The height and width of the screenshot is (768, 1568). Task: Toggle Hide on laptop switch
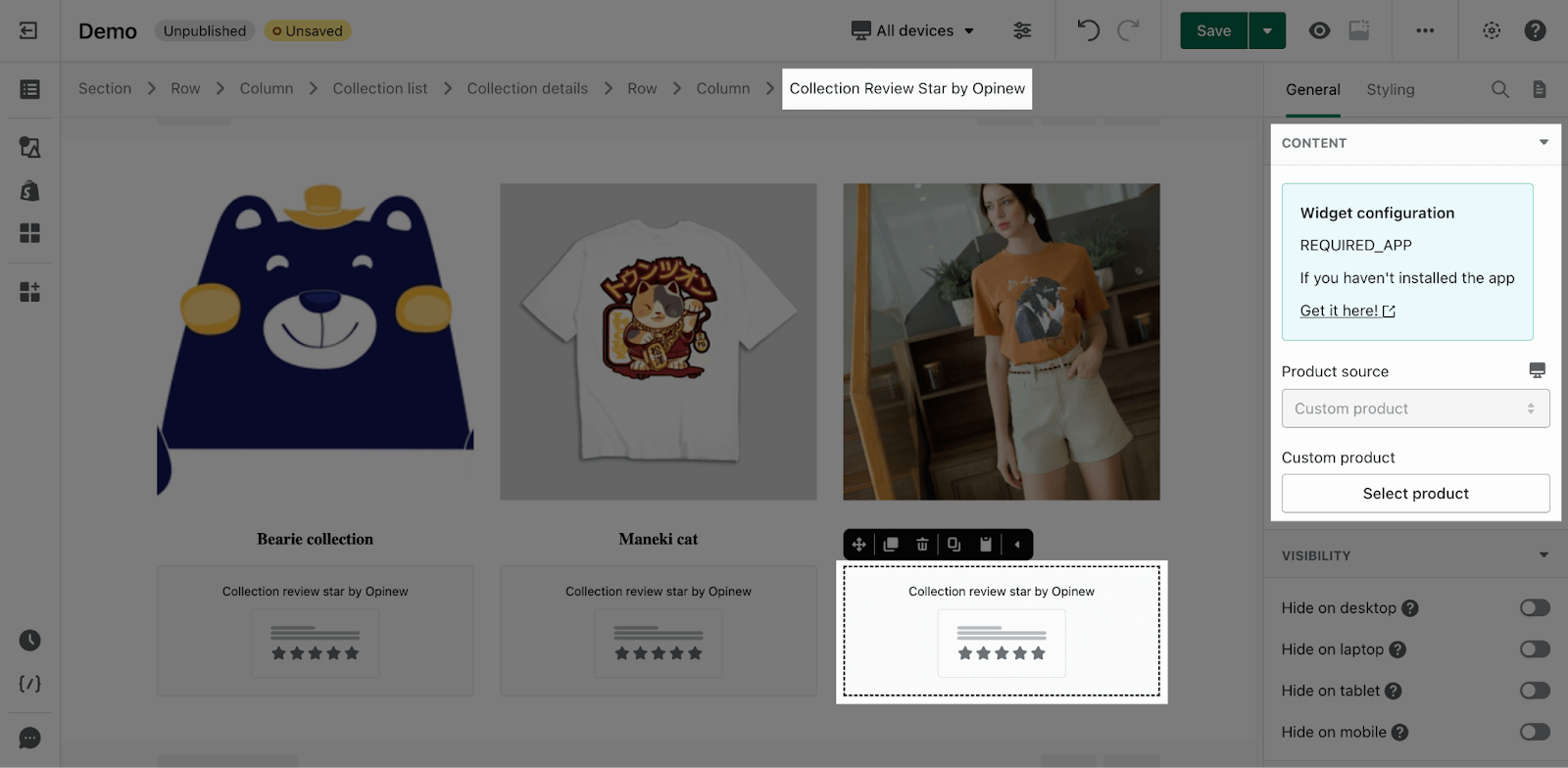[1535, 649]
